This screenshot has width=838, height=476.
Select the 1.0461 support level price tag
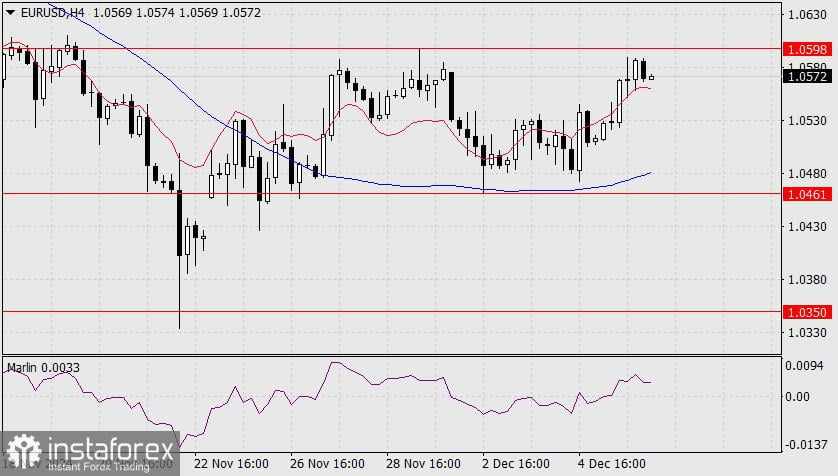808,194
